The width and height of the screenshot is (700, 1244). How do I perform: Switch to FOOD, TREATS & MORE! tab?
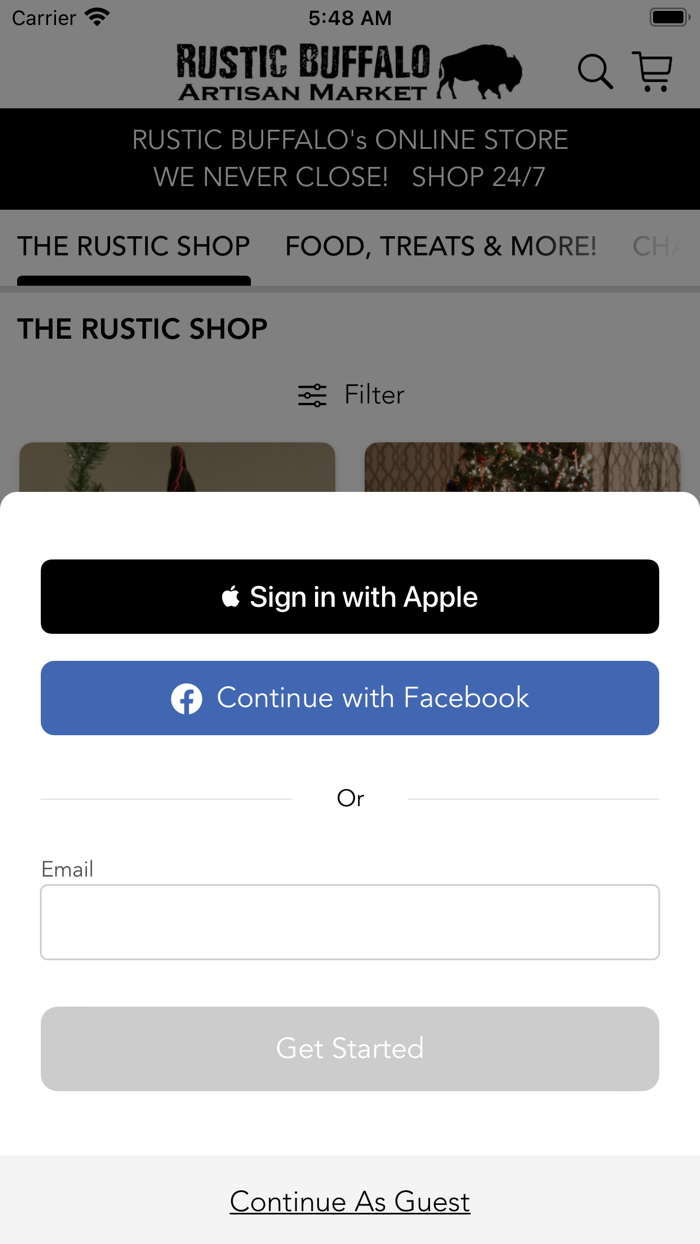pyautogui.click(x=441, y=247)
